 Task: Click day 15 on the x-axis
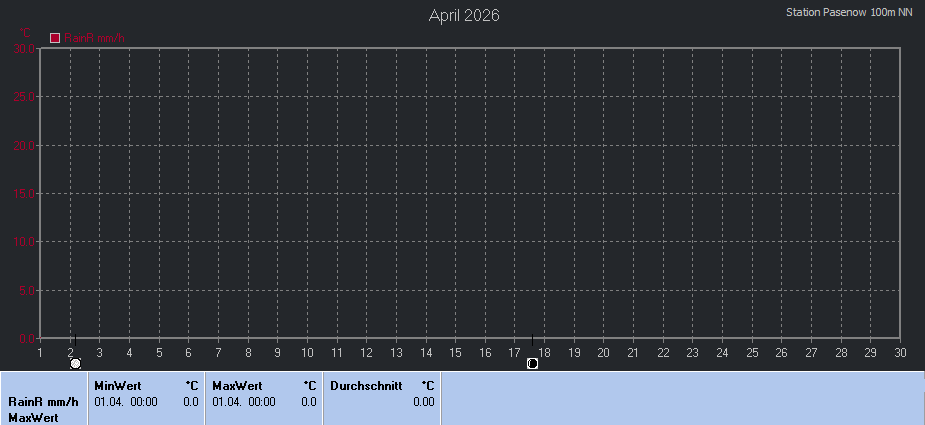pos(455,352)
